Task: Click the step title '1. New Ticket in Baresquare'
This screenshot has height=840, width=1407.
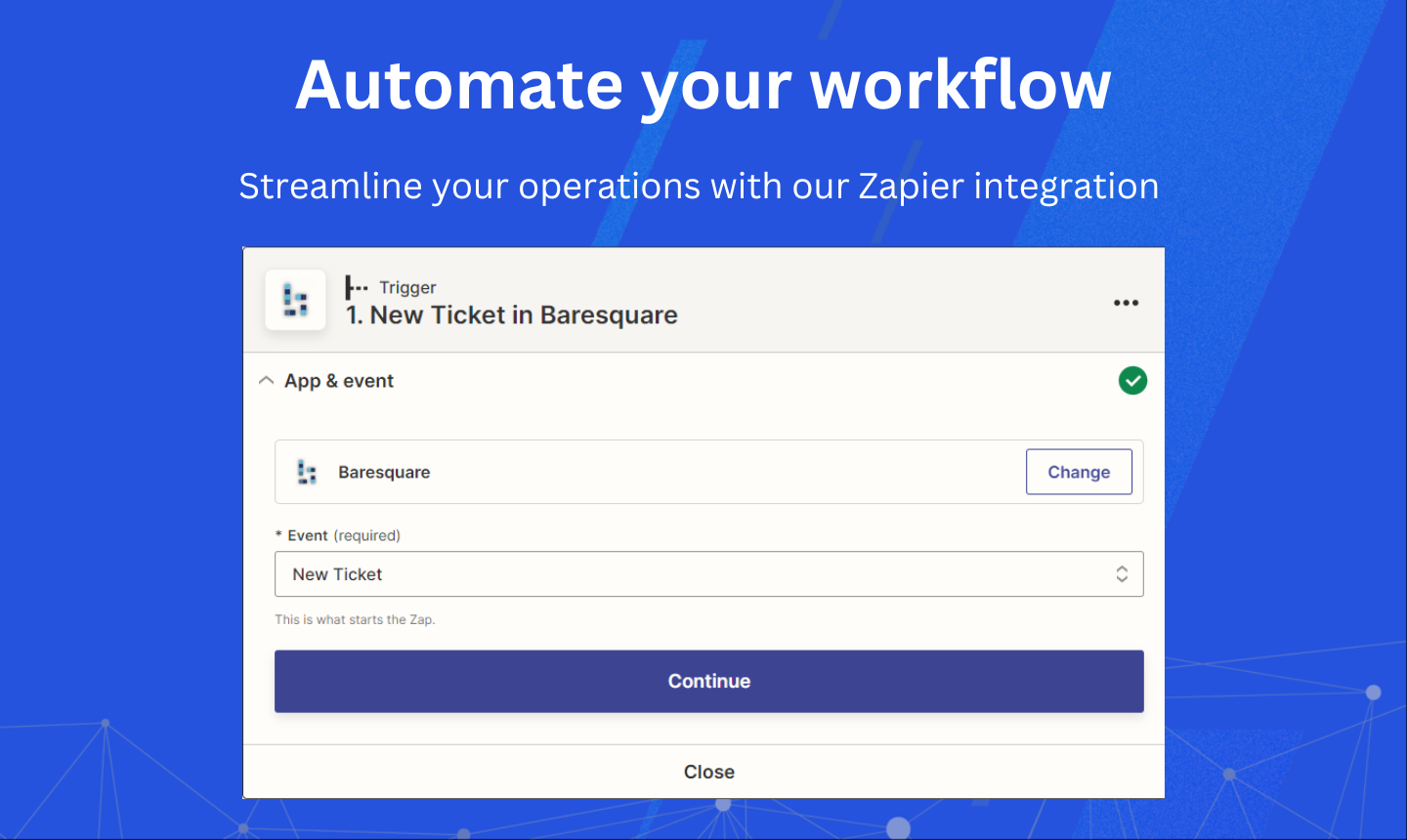Action: (511, 315)
